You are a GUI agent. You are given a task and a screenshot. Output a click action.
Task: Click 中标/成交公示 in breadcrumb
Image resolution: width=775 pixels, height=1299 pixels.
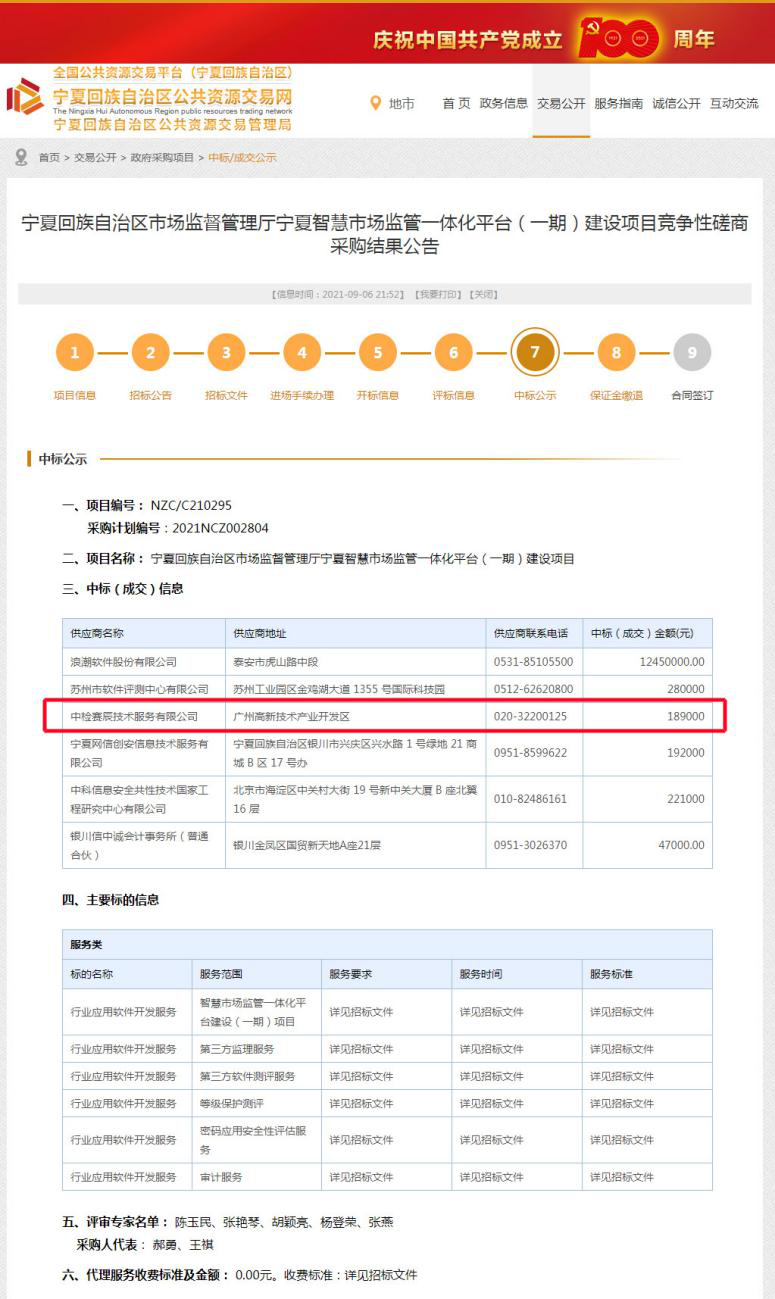tap(242, 158)
